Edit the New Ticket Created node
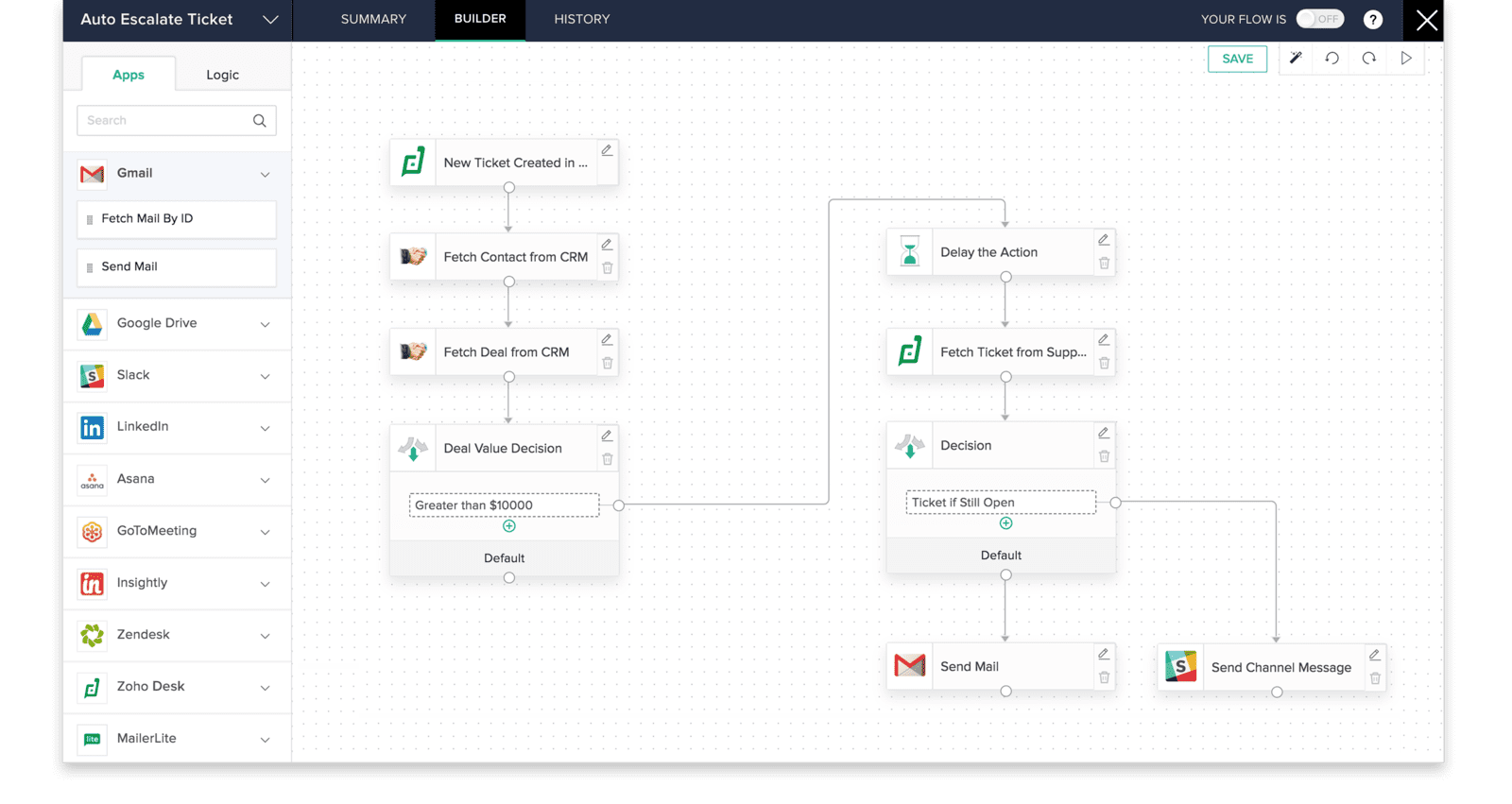The width and height of the screenshot is (1512, 804). pyautogui.click(x=608, y=150)
